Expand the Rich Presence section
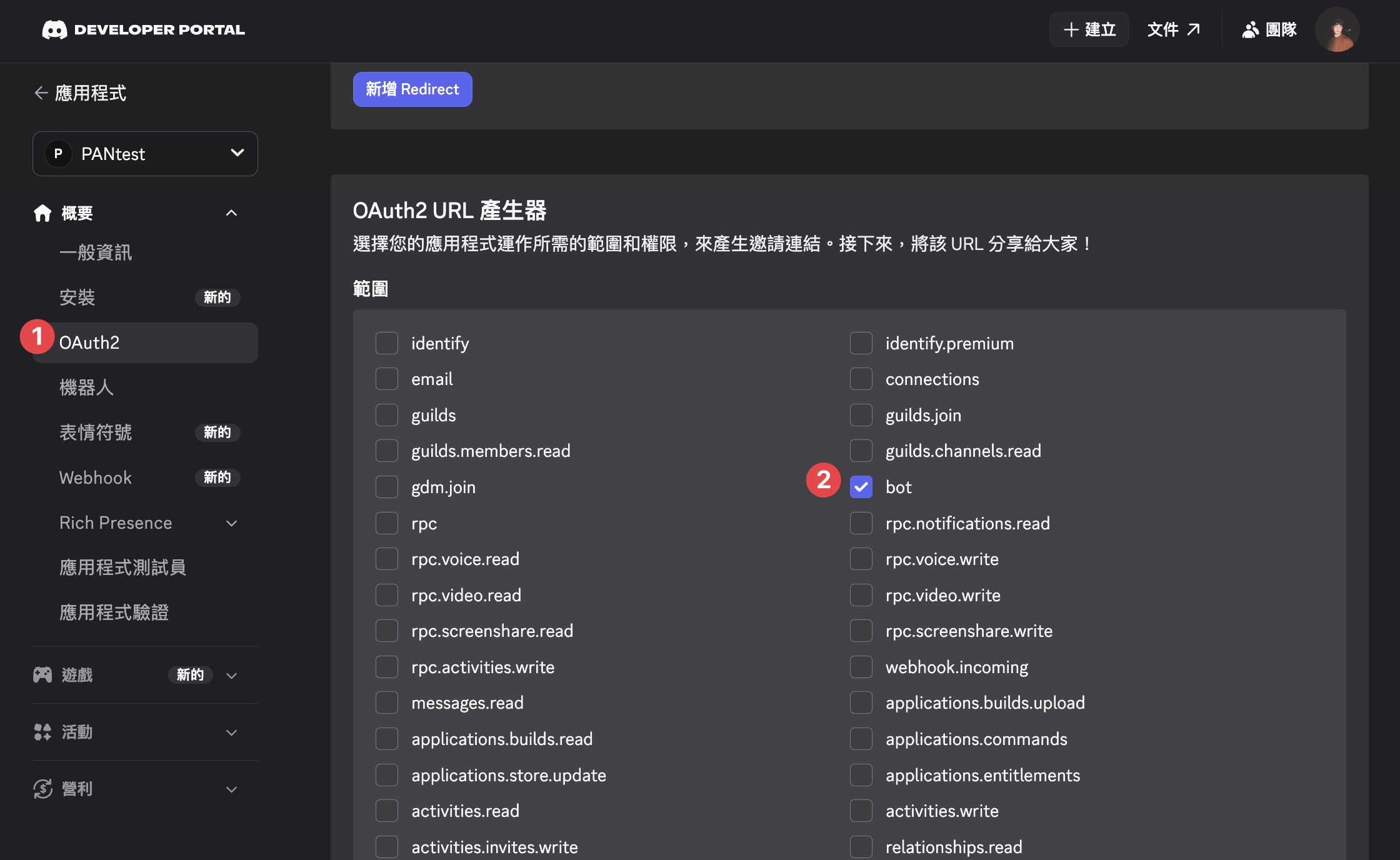Image resolution: width=1400 pixels, height=860 pixels. point(232,523)
